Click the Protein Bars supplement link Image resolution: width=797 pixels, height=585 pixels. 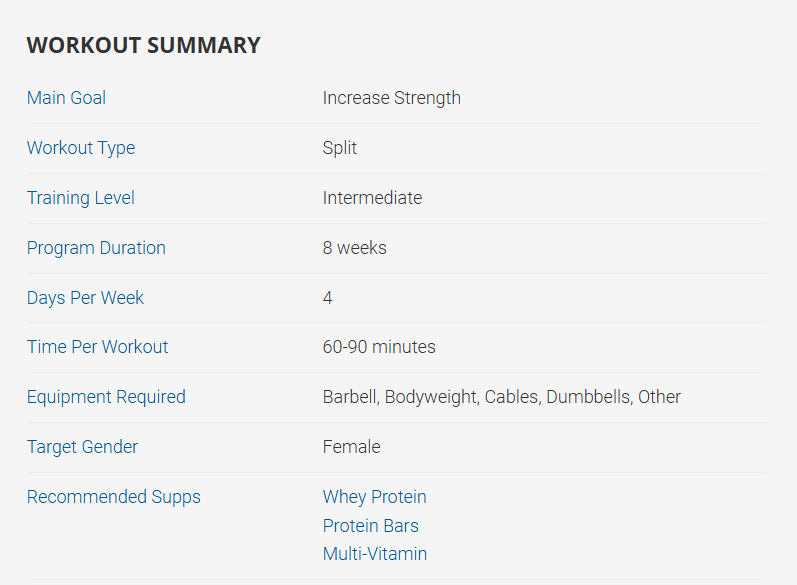click(x=370, y=526)
